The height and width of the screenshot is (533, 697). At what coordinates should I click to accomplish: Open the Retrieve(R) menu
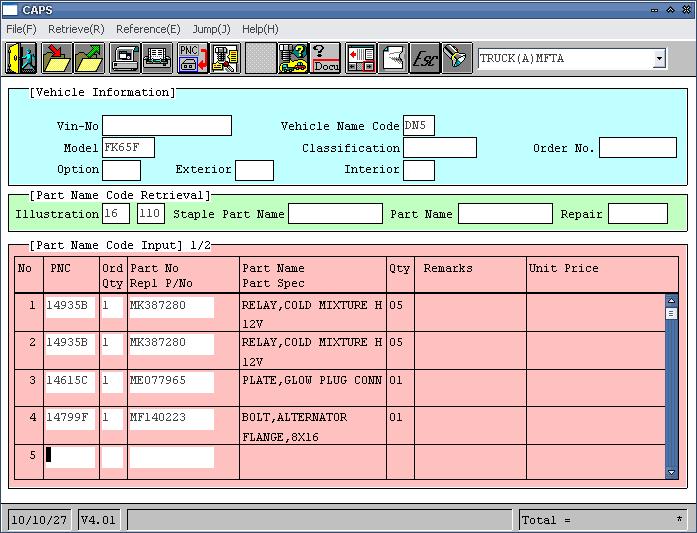pyautogui.click(x=76, y=29)
